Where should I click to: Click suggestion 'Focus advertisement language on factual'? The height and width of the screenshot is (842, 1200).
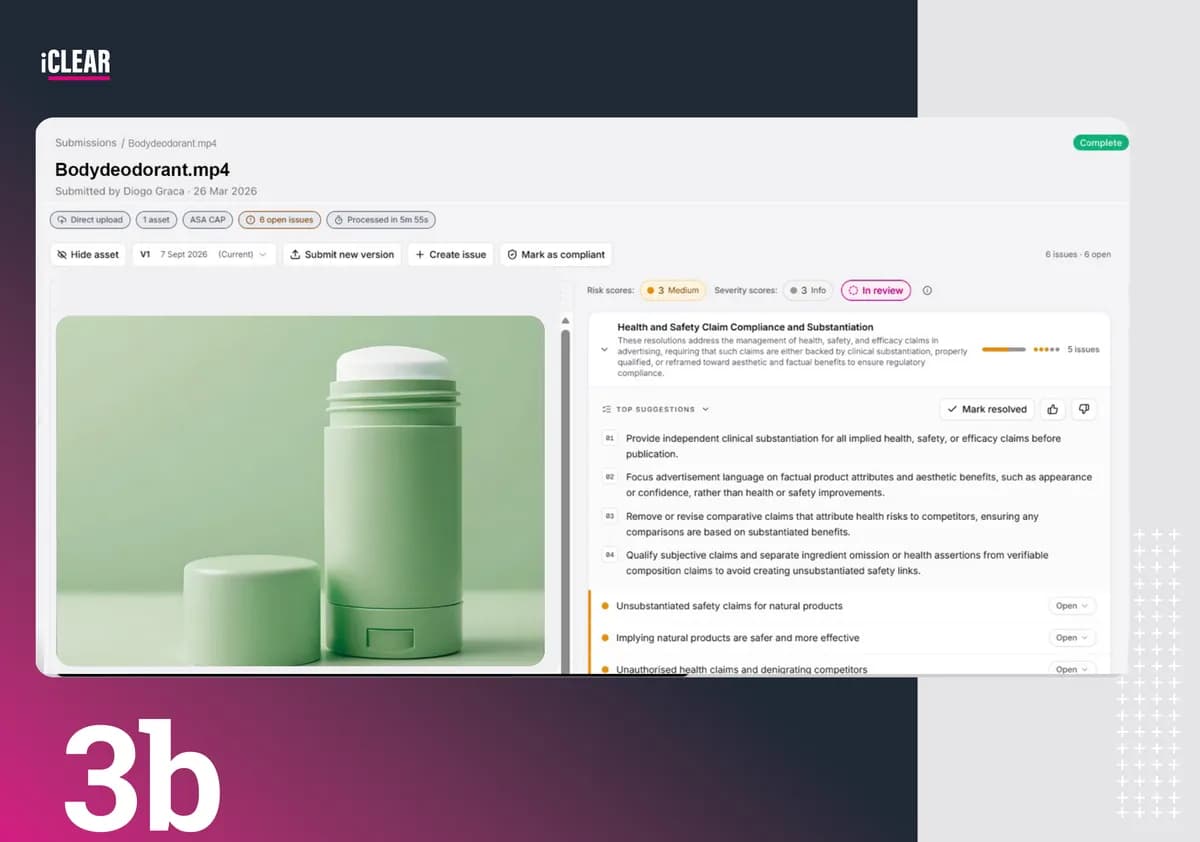[x=859, y=485]
